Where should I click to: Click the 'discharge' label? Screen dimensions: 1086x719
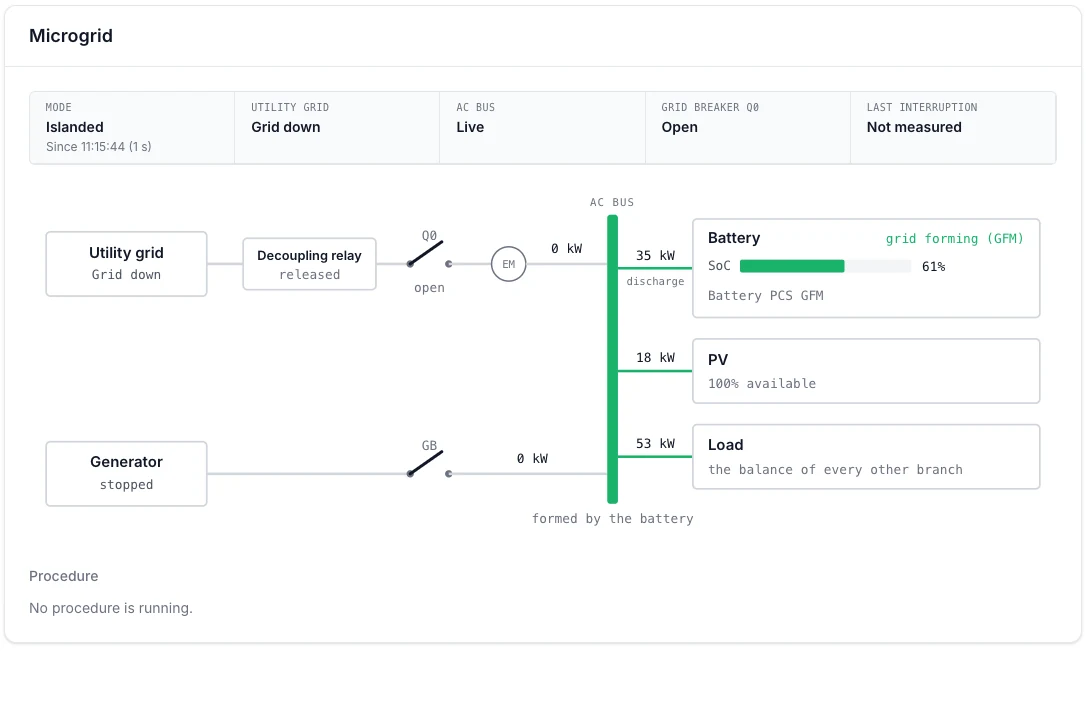coord(655,281)
